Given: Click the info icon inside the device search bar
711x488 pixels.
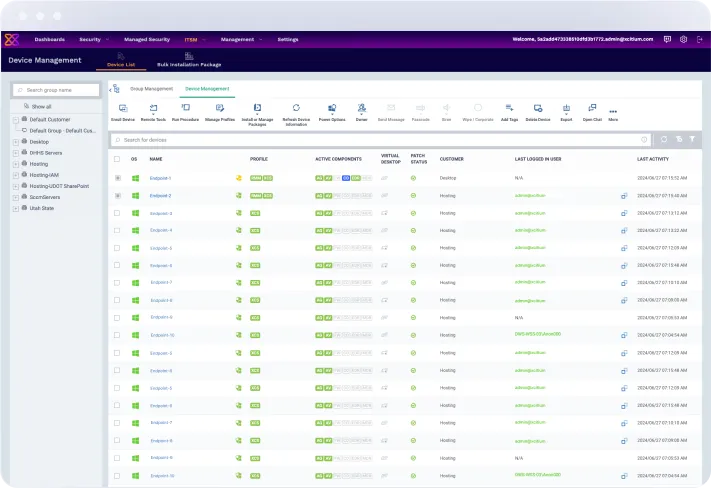Looking at the screenshot, I should point(644,140).
